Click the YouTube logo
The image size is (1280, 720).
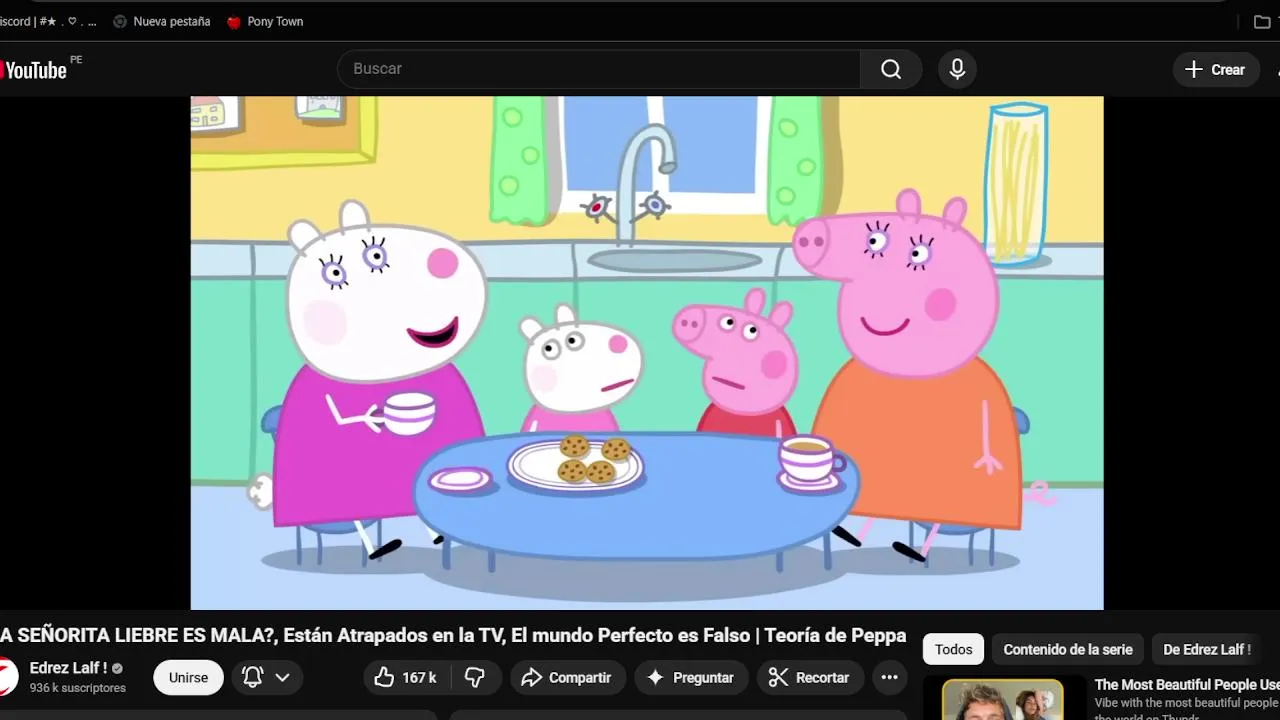point(34,69)
